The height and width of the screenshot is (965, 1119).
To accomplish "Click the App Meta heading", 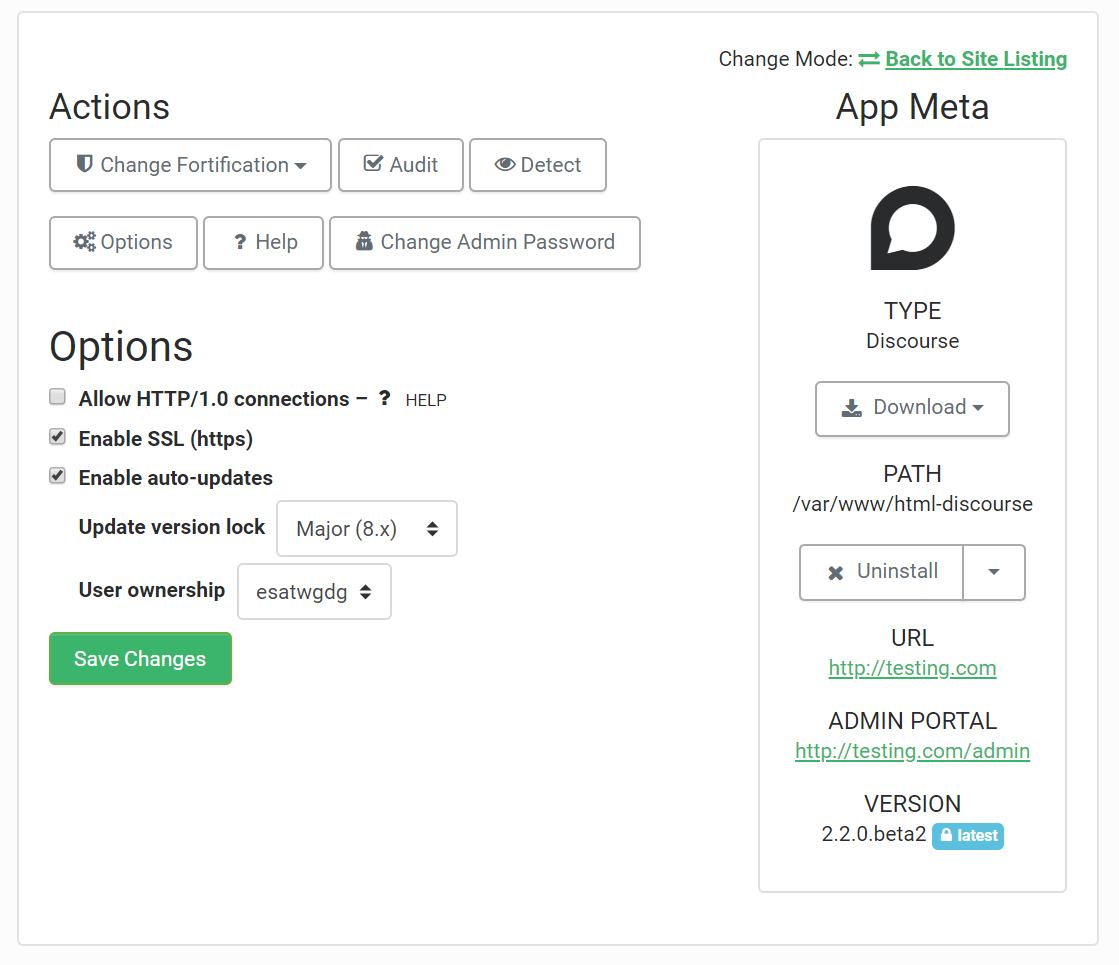I will click(x=913, y=107).
